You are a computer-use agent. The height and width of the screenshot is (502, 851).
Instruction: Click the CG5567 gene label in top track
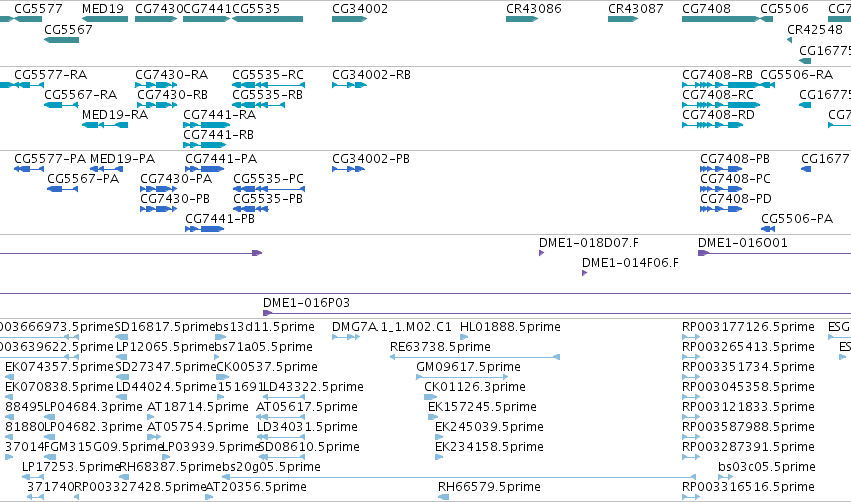pos(68,29)
